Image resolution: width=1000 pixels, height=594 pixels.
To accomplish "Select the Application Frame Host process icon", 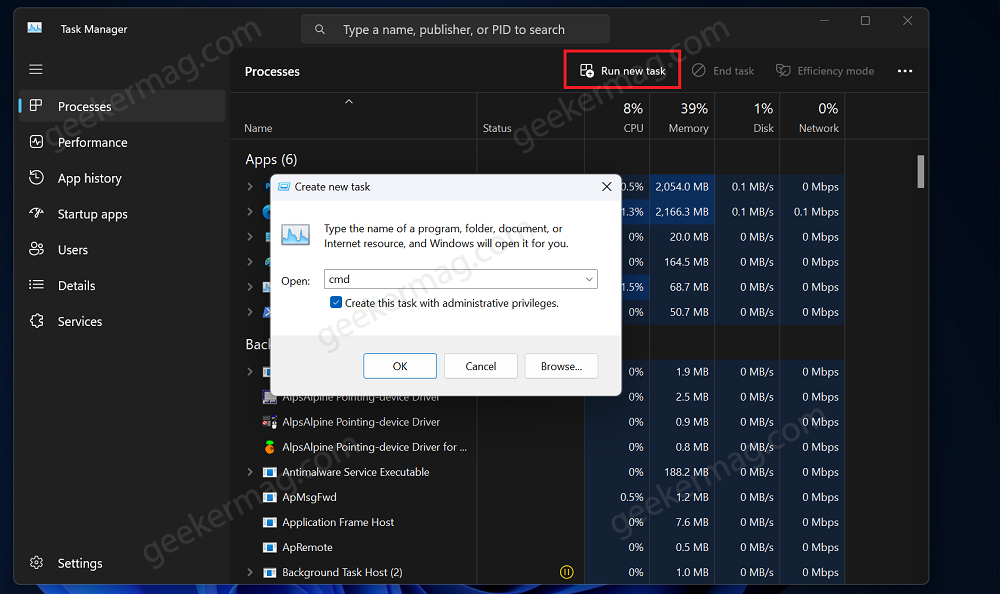I will (270, 522).
